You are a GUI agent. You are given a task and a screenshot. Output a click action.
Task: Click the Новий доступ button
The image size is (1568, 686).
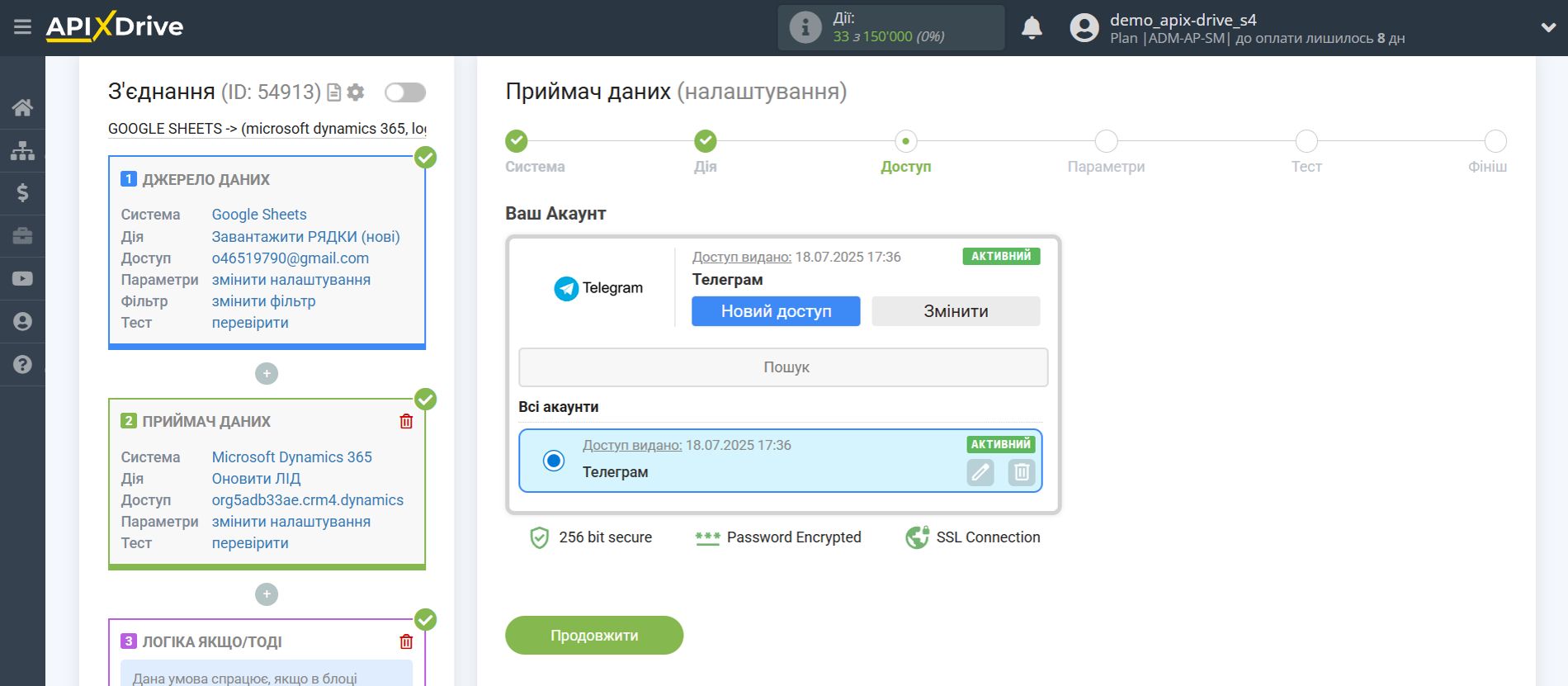click(776, 311)
